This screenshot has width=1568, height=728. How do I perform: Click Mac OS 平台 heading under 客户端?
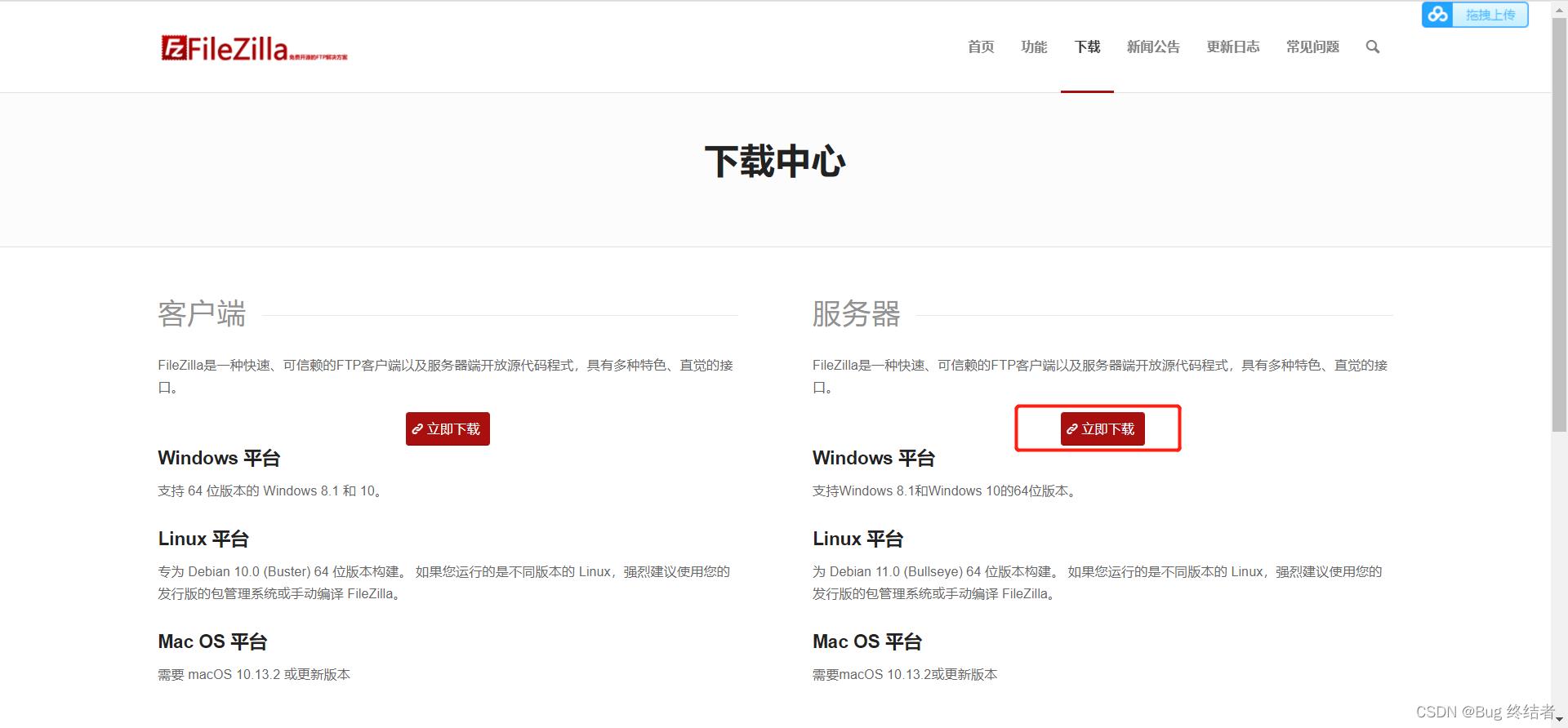(x=212, y=641)
